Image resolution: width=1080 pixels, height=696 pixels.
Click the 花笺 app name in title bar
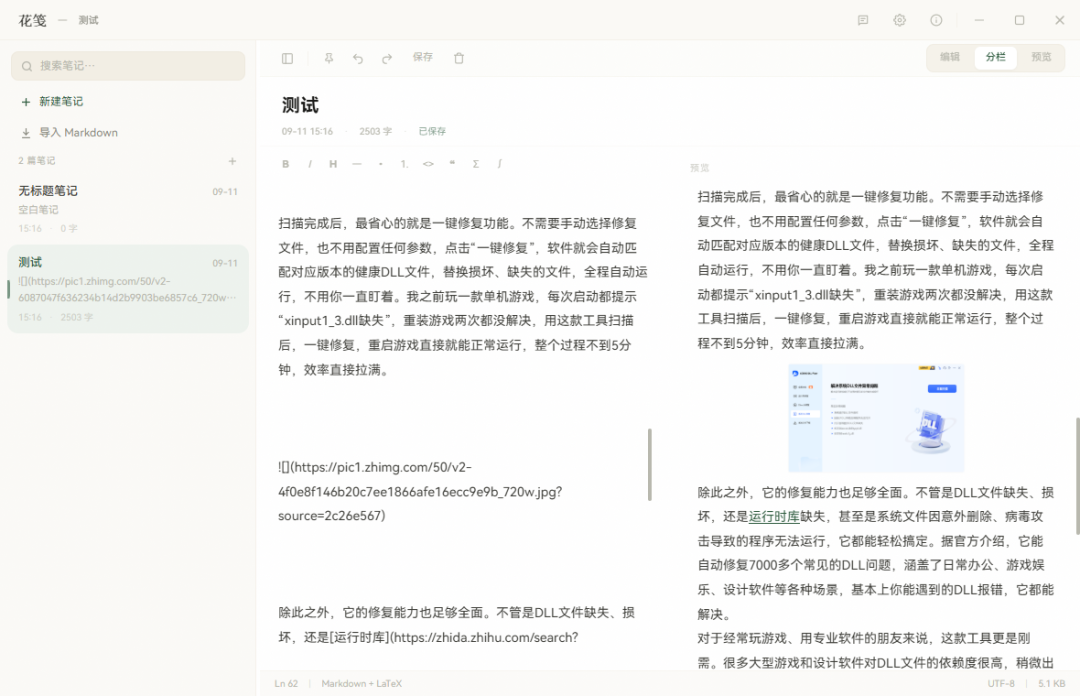pos(32,21)
